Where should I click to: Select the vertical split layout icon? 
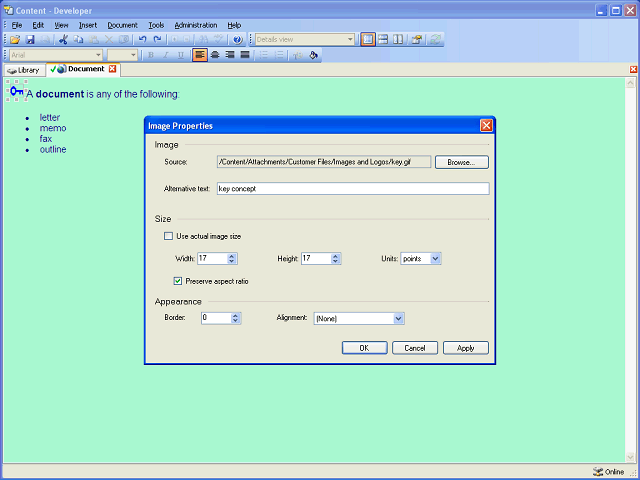click(398, 40)
